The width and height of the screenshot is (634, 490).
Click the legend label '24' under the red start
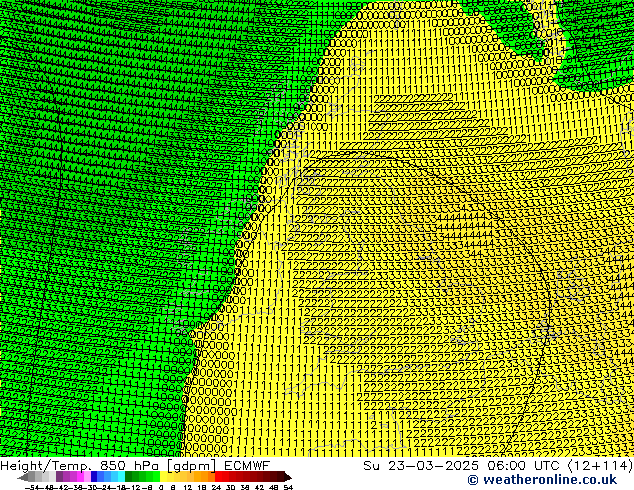[216, 487]
